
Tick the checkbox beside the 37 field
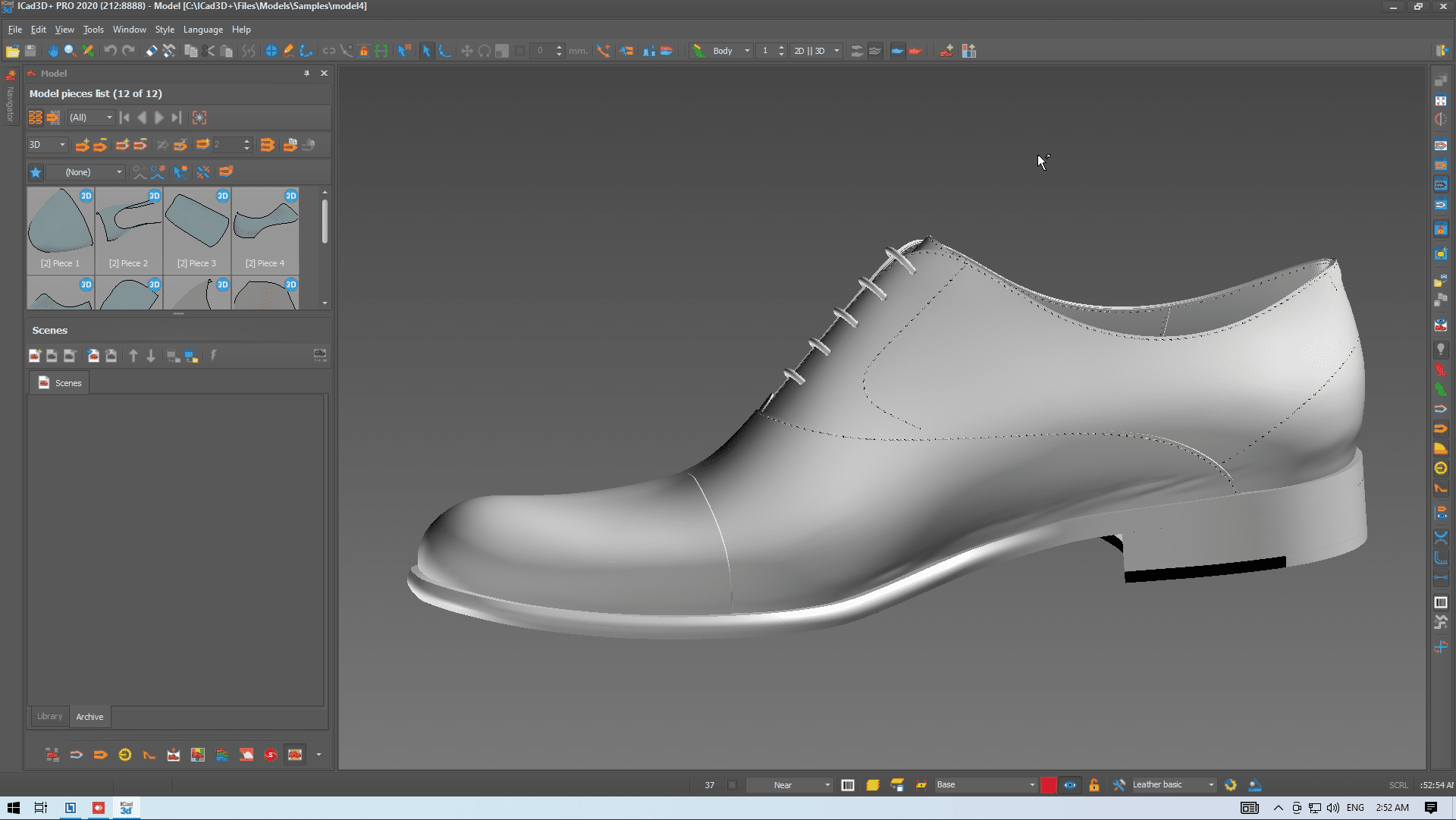tap(732, 785)
